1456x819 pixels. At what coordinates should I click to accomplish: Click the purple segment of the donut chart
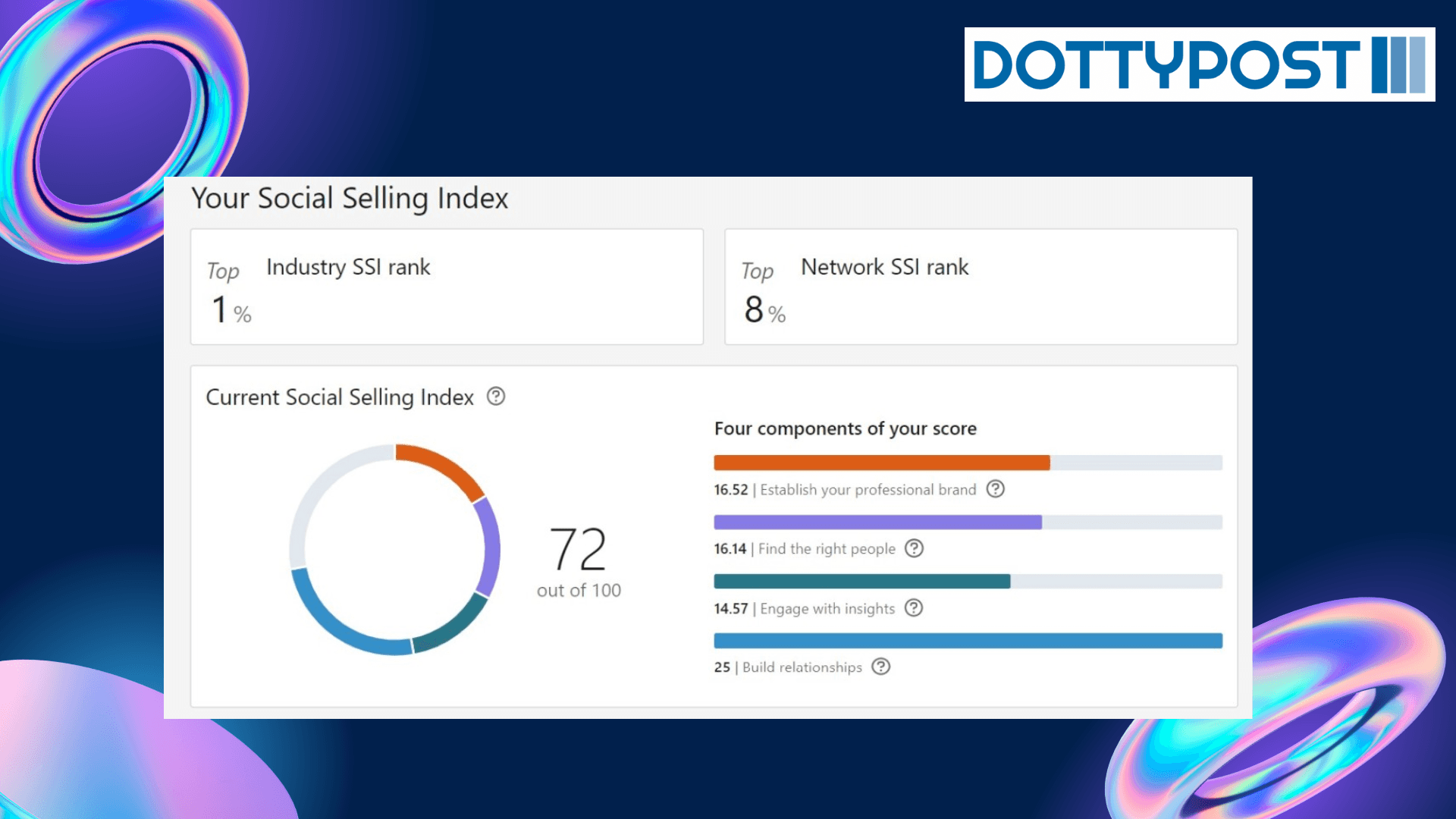click(x=490, y=546)
